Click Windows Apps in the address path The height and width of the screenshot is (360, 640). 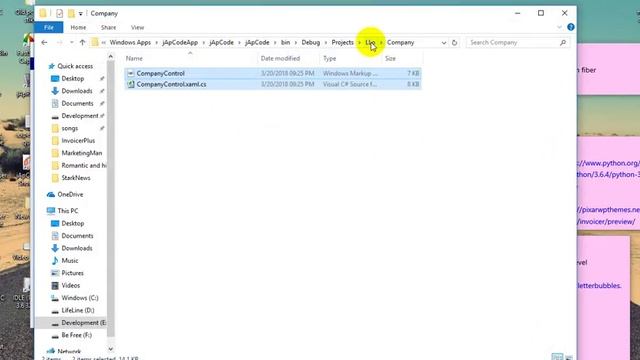[130, 42]
